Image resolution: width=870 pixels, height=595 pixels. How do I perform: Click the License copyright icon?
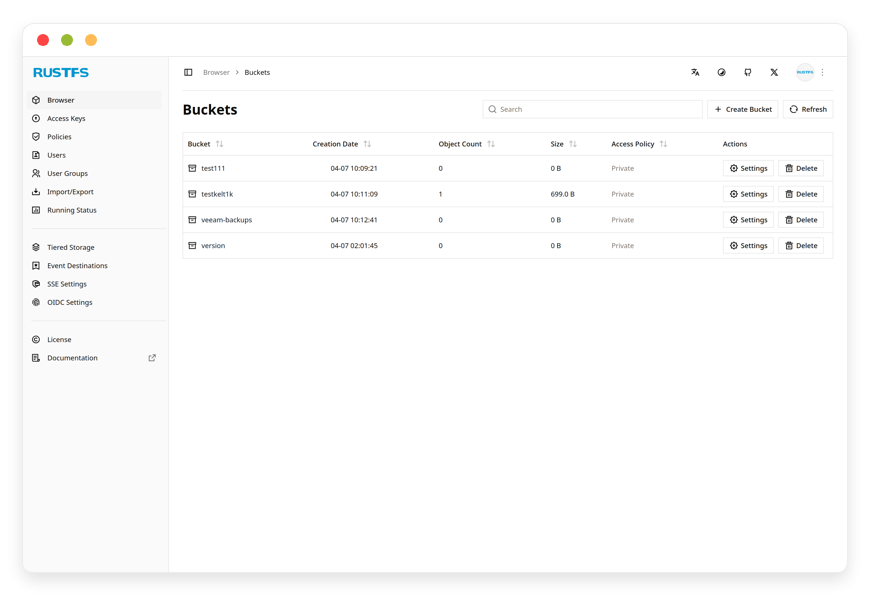(x=36, y=339)
